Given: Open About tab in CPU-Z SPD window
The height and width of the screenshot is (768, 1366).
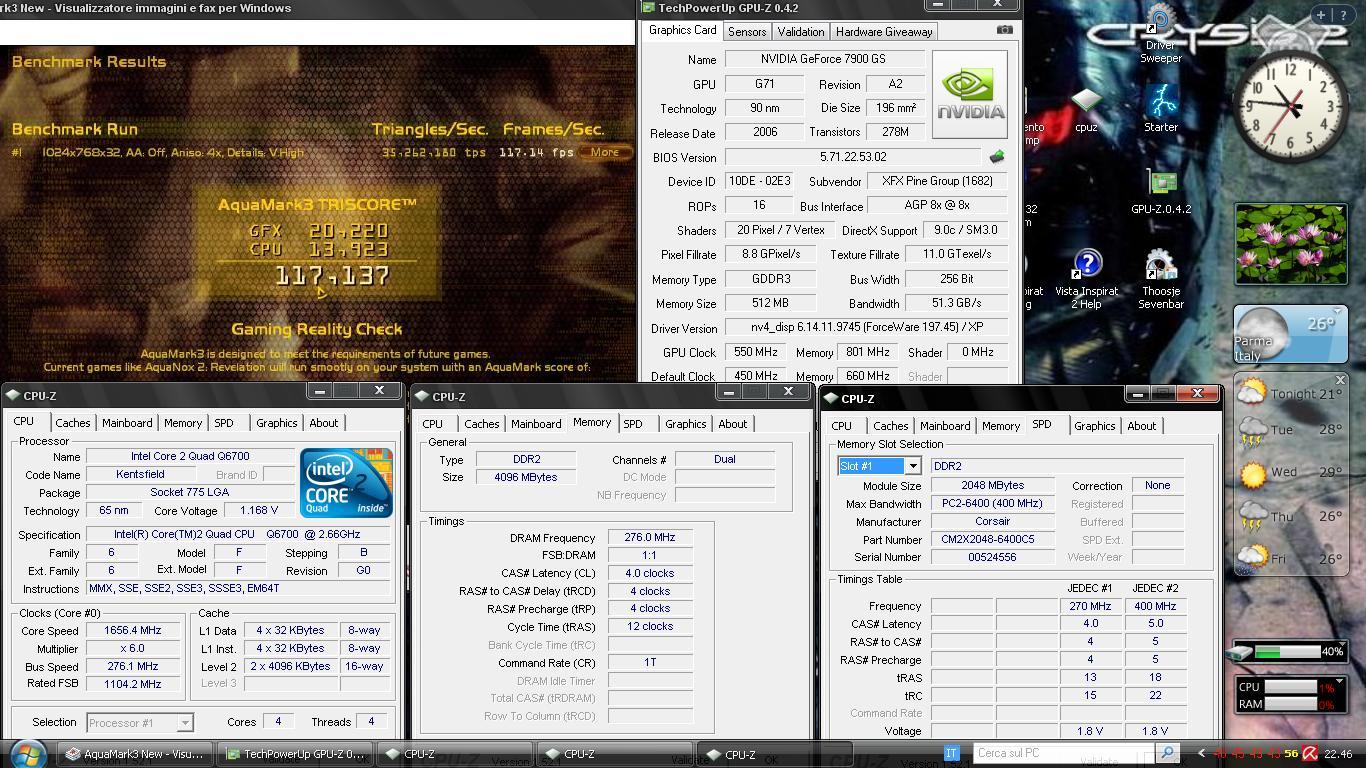Looking at the screenshot, I should pos(1142,426).
